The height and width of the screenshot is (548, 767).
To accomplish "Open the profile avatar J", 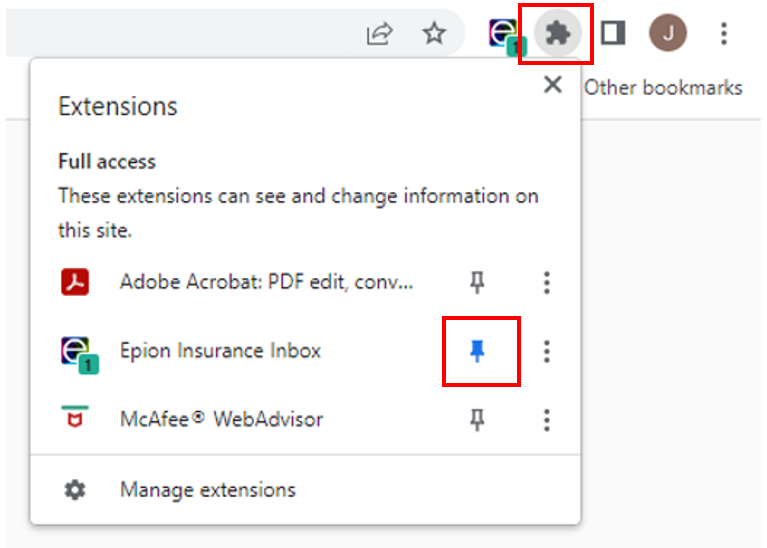I will click(x=668, y=33).
